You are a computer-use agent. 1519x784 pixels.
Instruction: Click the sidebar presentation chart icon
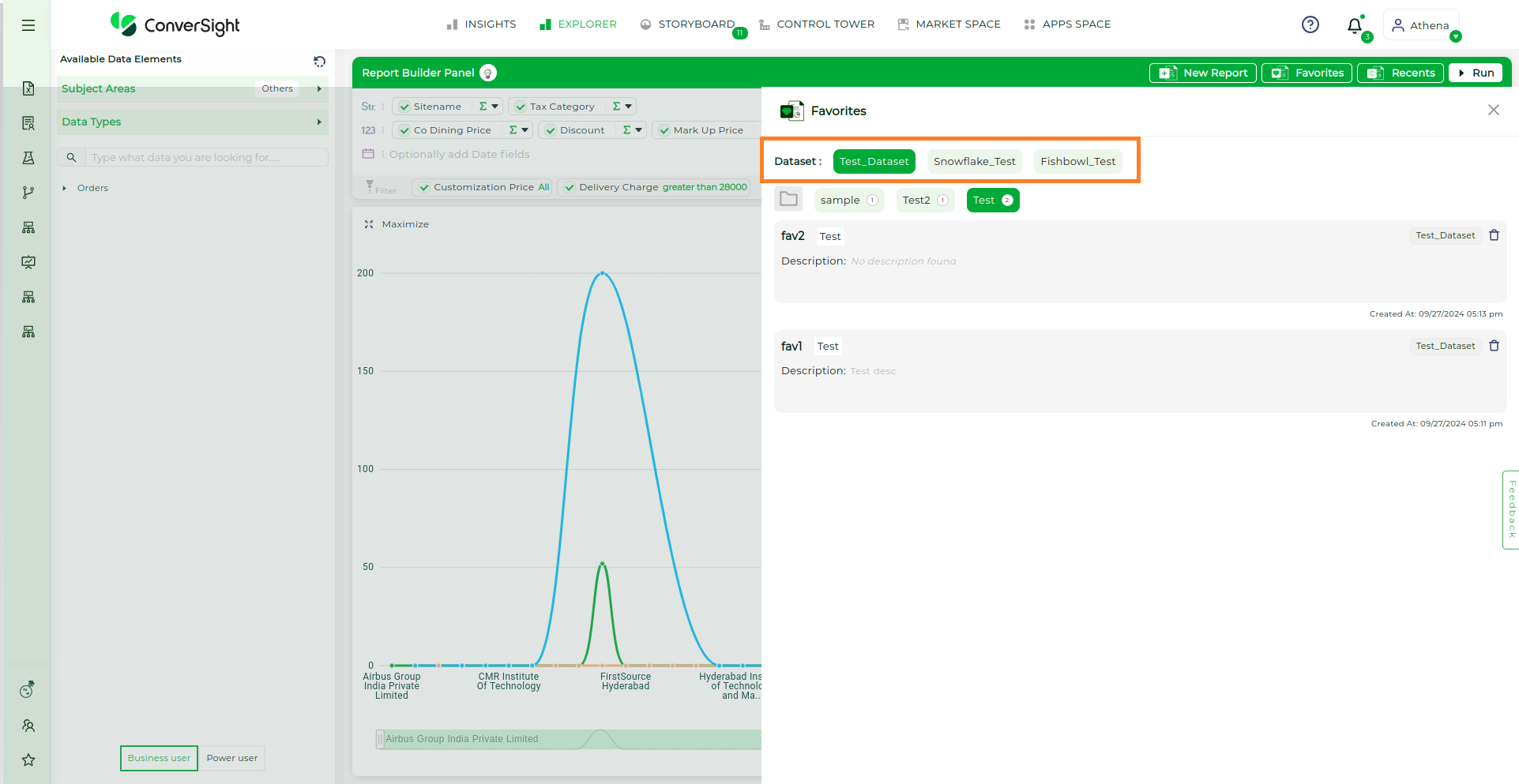pos(28,262)
